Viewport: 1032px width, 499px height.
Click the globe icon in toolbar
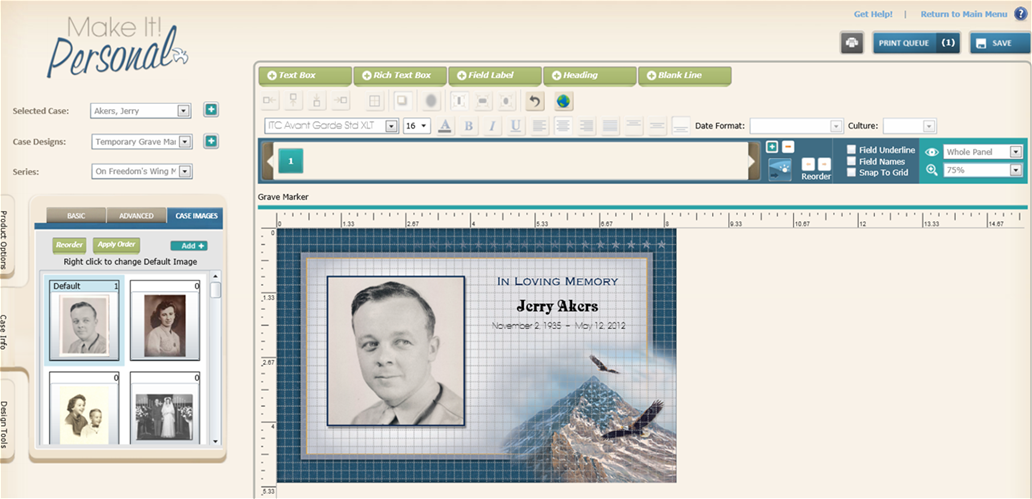[x=563, y=101]
